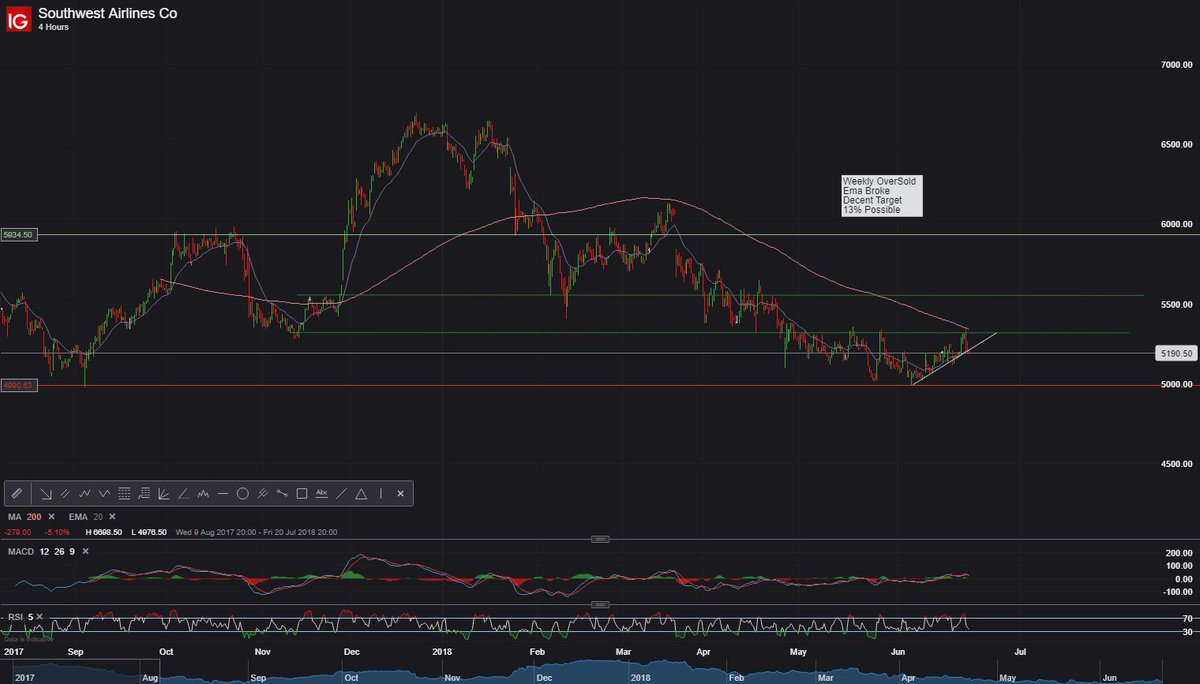The image size is (1200, 684).
Task: Select the ruler drawing tools icon
Action: click(17, 494)
